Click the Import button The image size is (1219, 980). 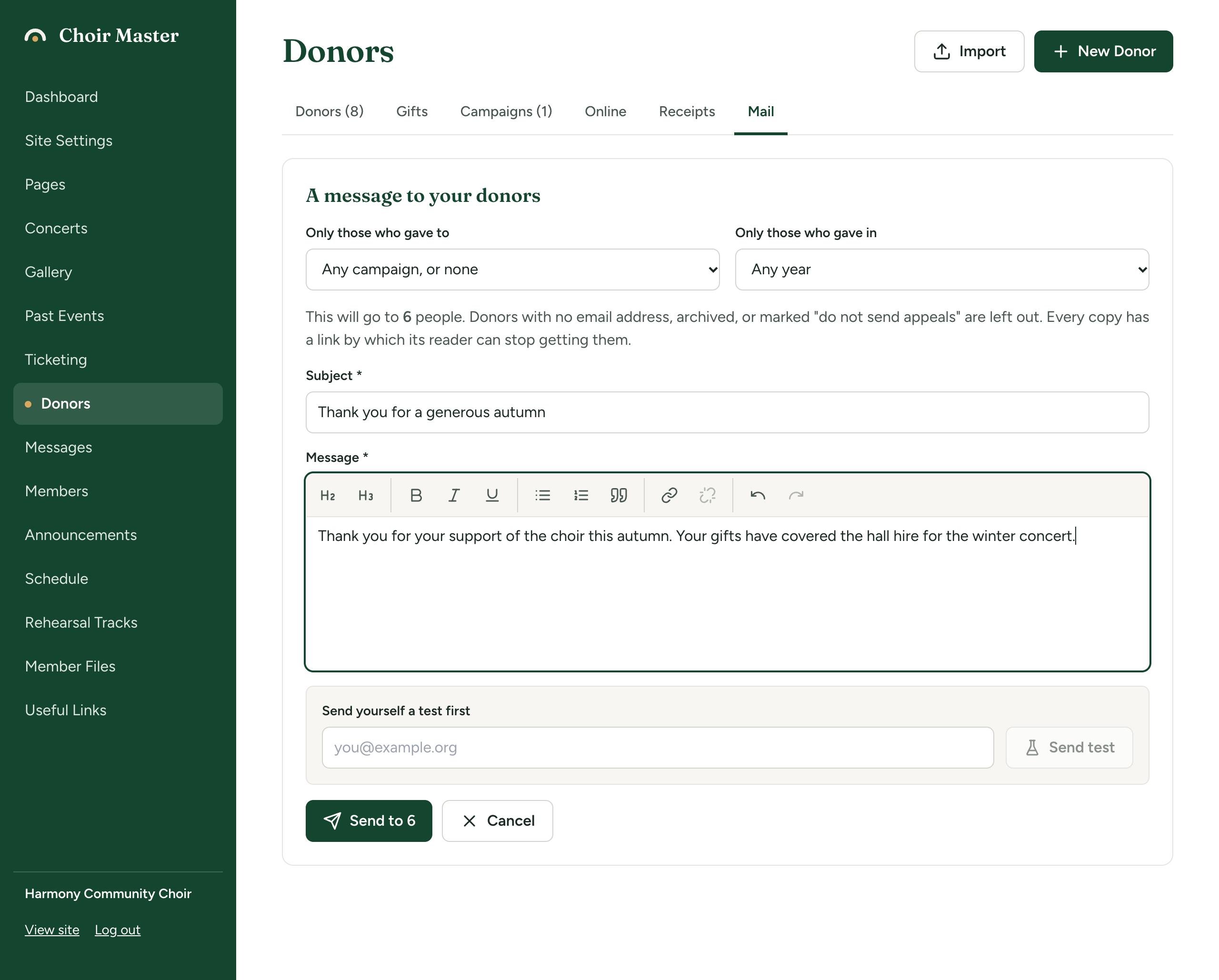click(x=969, y=51)
